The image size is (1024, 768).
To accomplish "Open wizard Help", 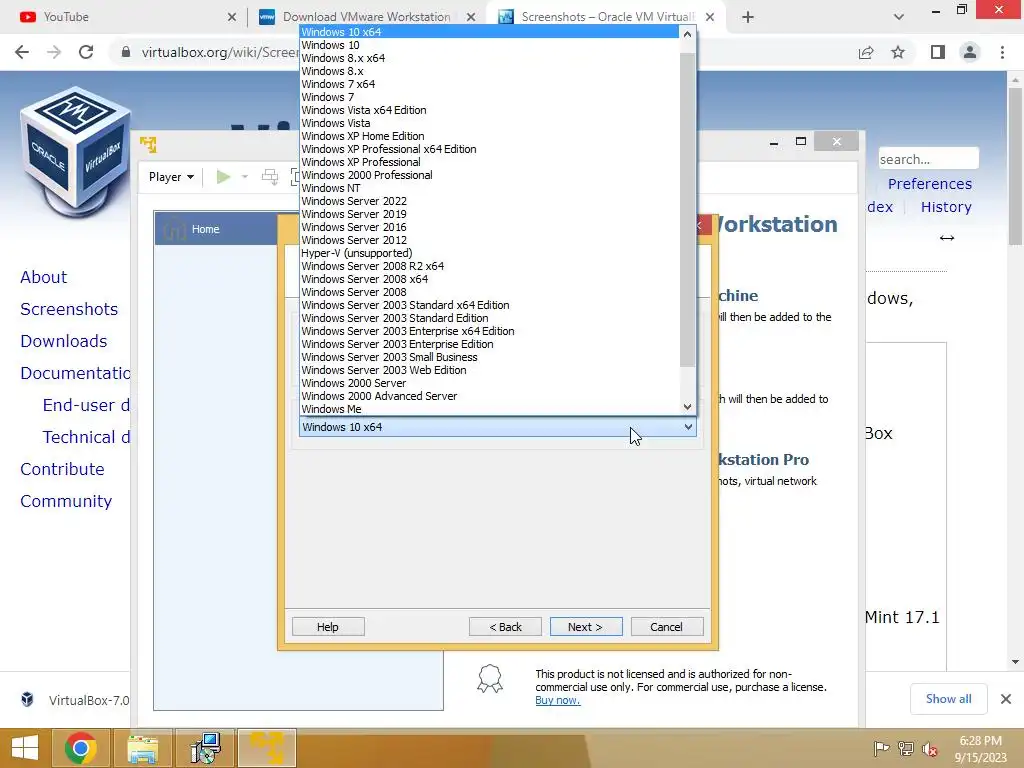I will point(328,627).
